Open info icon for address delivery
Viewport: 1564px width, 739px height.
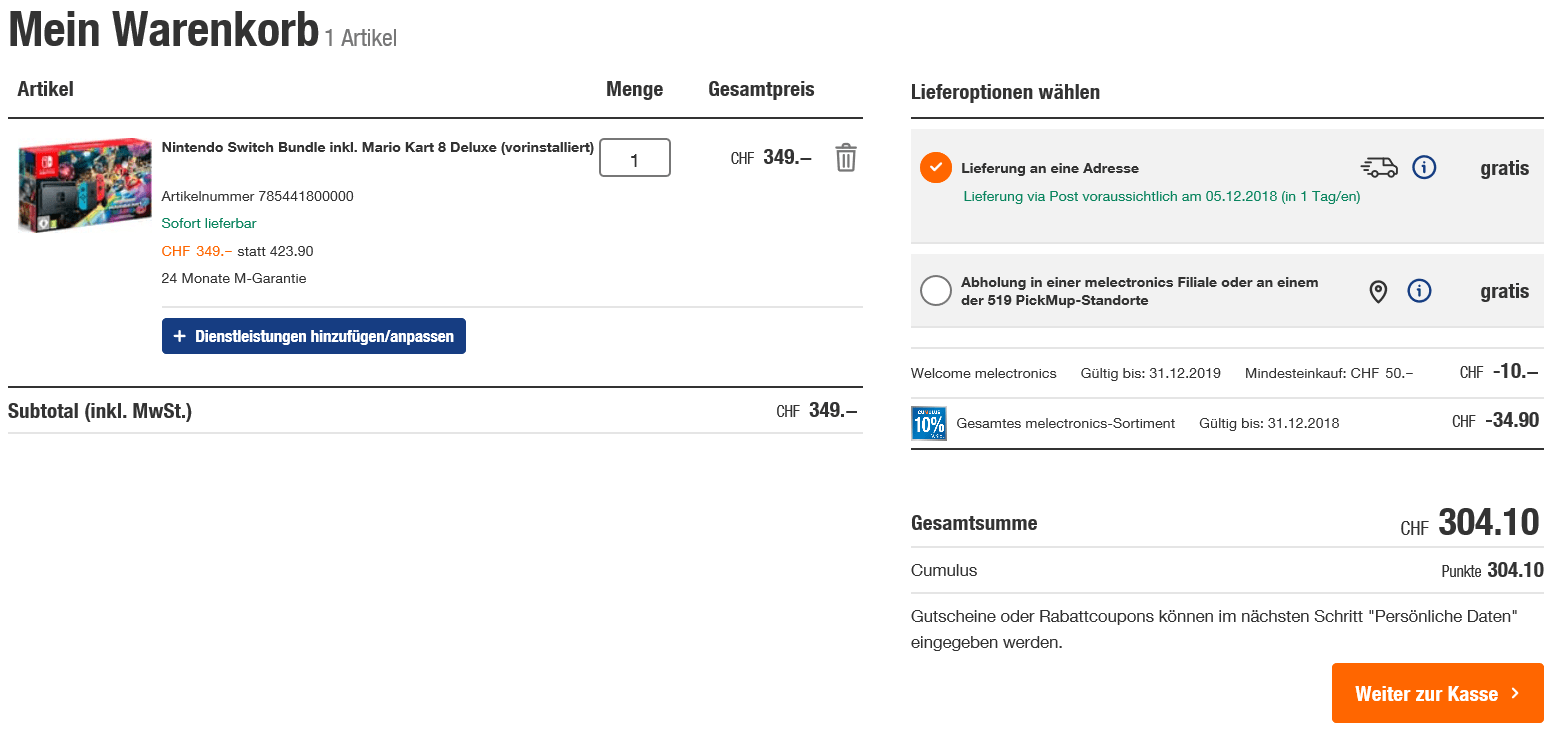click(1424, 167)
